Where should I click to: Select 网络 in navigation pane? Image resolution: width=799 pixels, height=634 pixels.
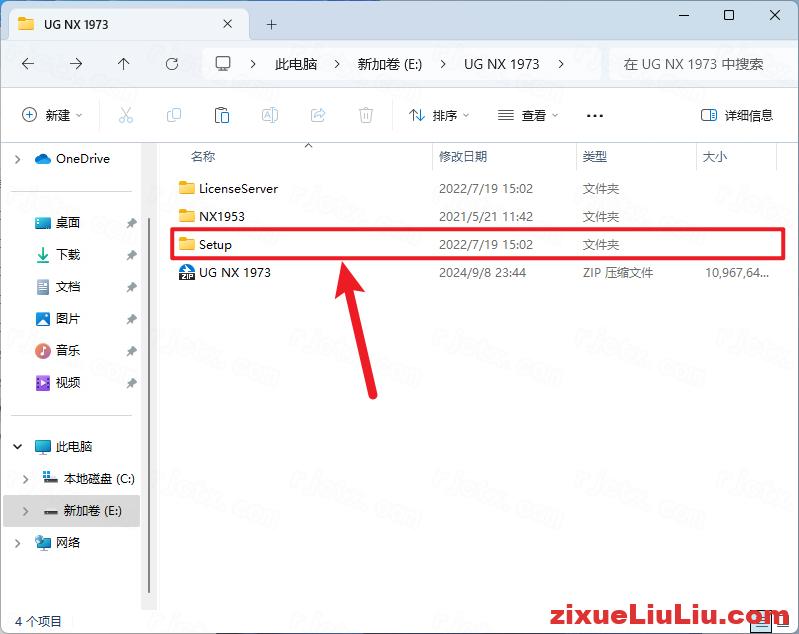click(58, 543)
